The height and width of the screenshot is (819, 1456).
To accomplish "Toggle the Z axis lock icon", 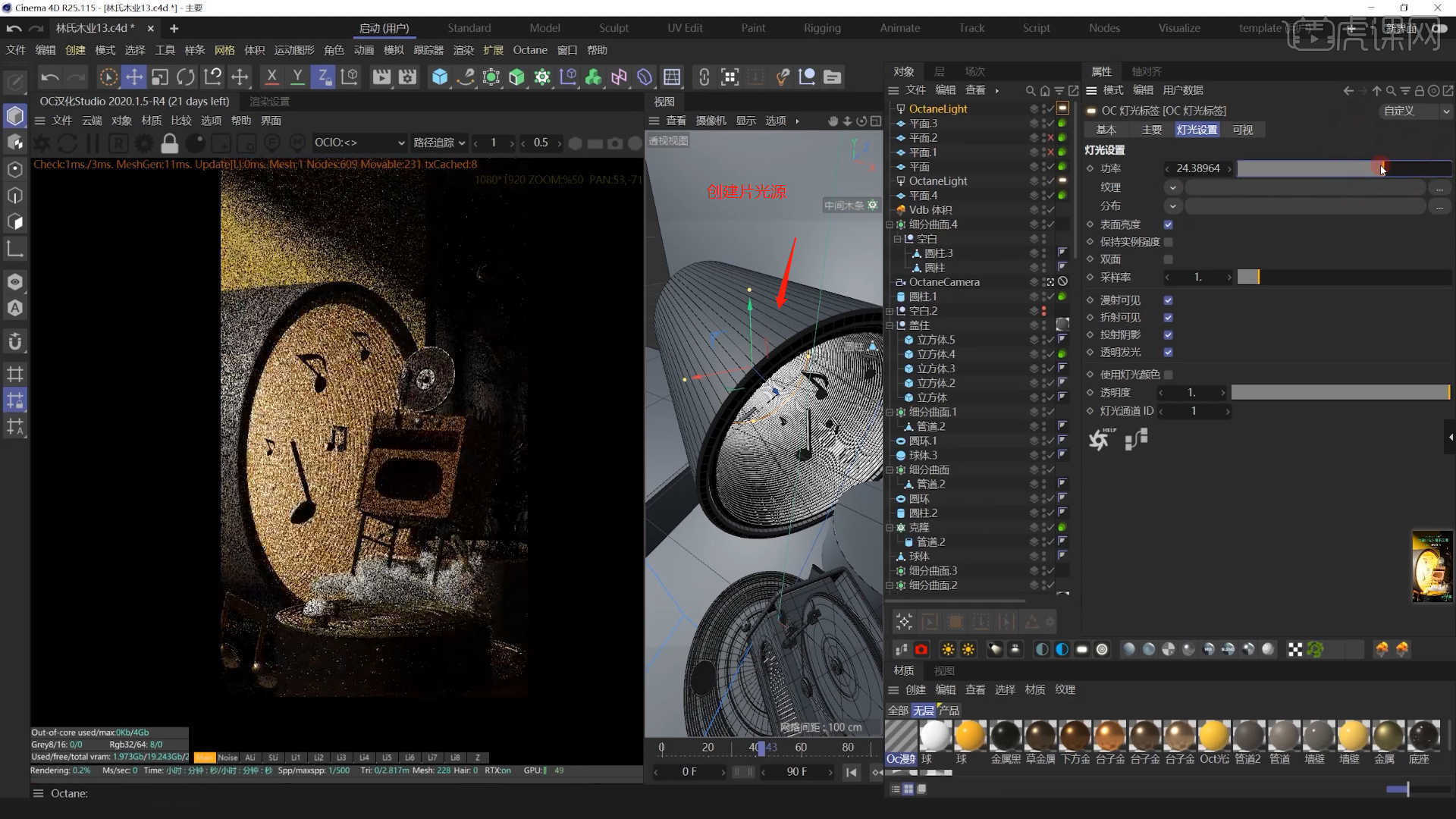I will pos(323,77).
